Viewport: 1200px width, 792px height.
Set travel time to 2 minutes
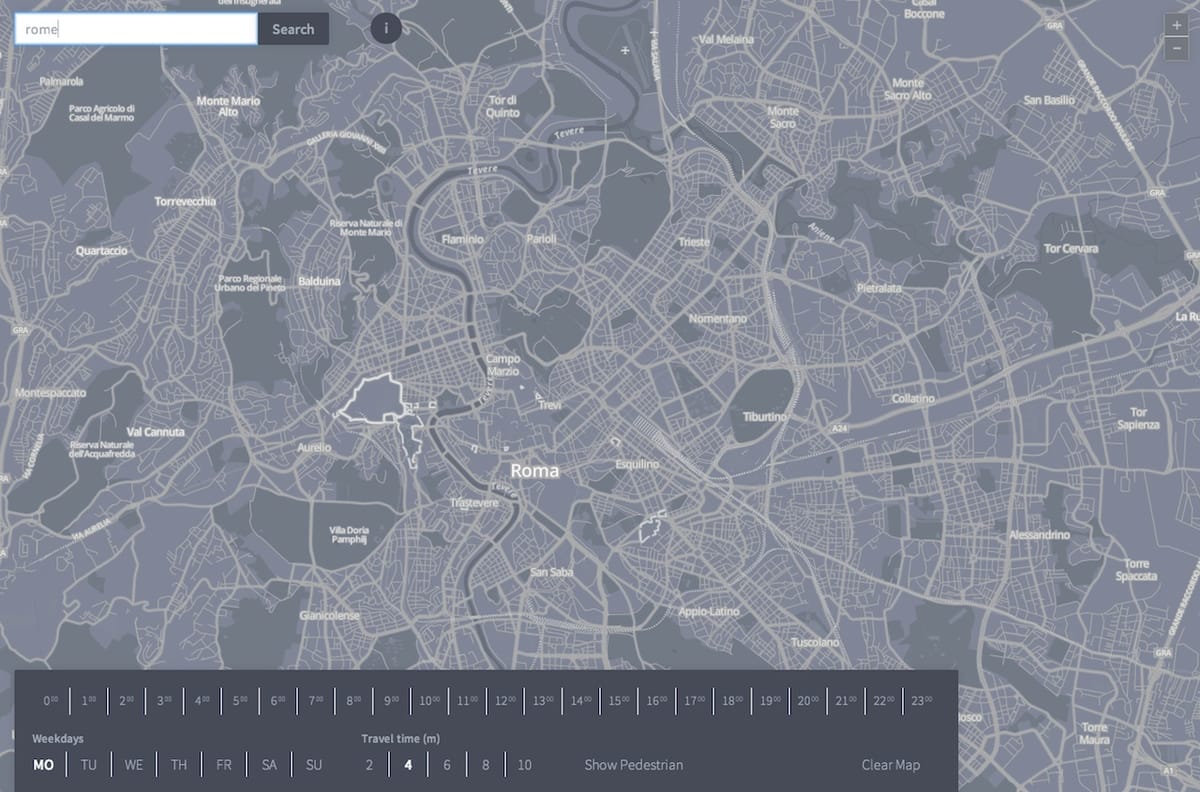click(369, 765)
